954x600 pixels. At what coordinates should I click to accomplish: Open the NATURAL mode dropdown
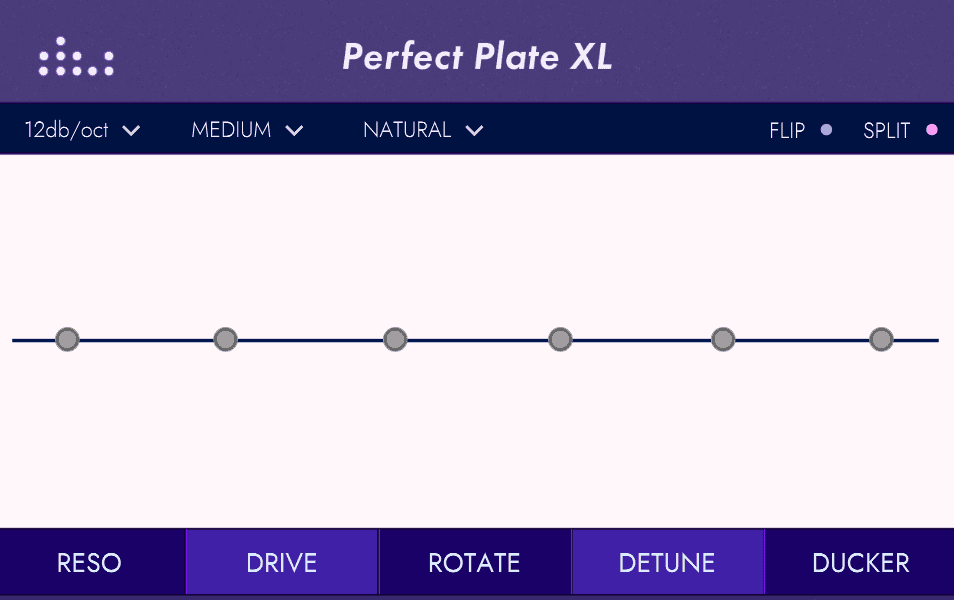tap(423, 130)
